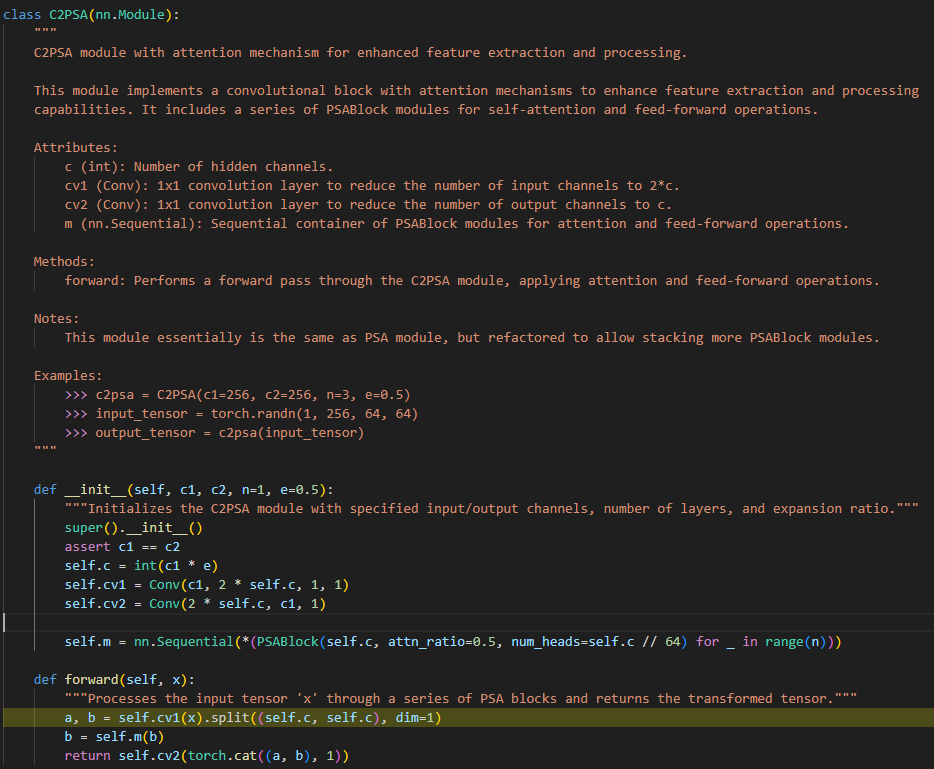Click the 'self.c = int(c1 * e)' line

tap(141, 566)
